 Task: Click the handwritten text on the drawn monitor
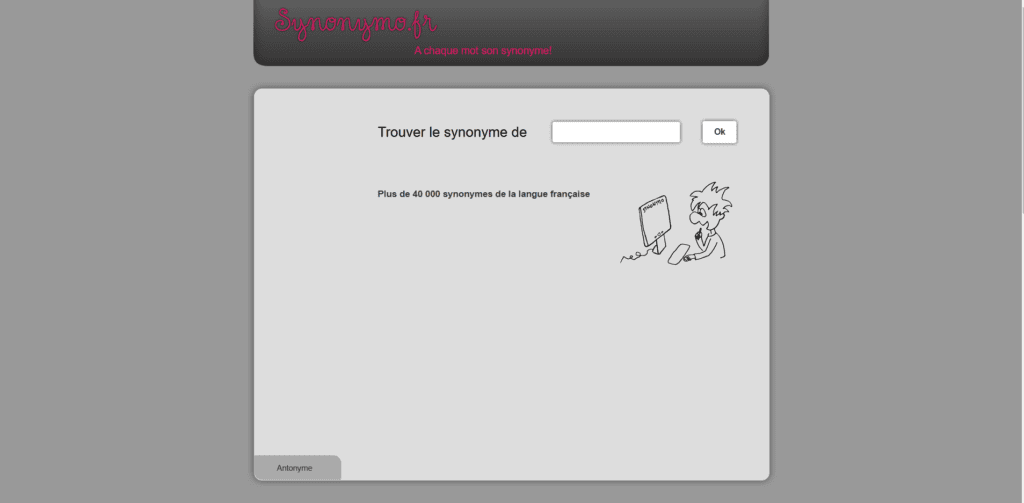click(653, 204)
